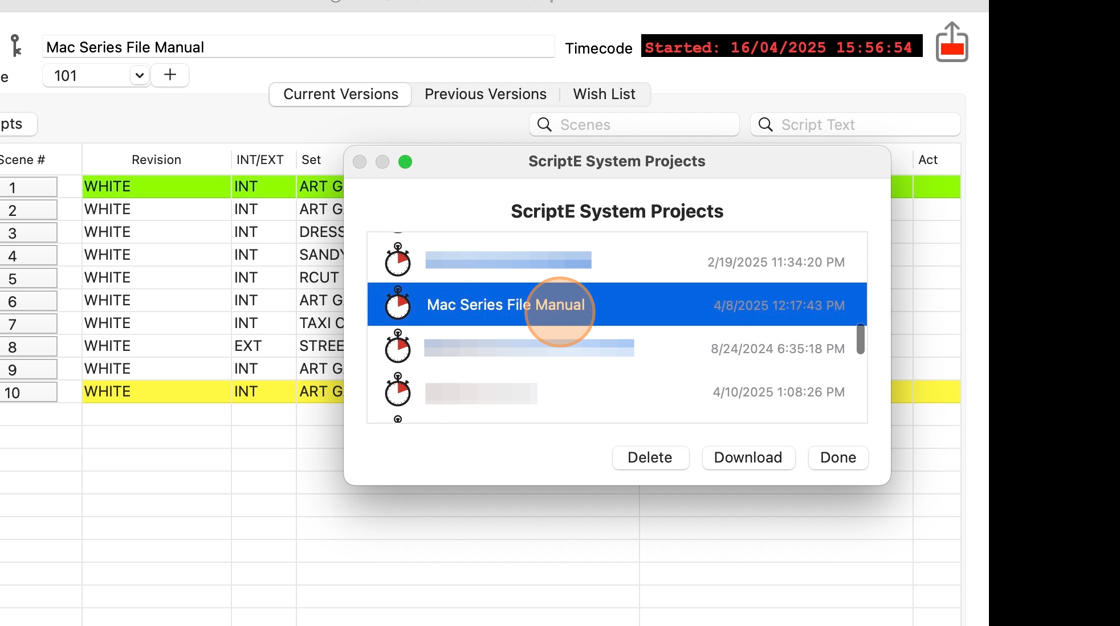Click scene number 3 button
The image size is (1120, 626).
(x=28, y=233)
